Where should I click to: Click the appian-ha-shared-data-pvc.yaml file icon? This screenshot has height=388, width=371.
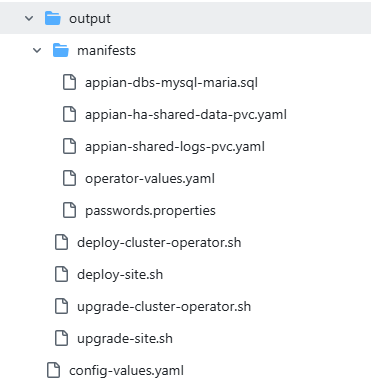69,114
